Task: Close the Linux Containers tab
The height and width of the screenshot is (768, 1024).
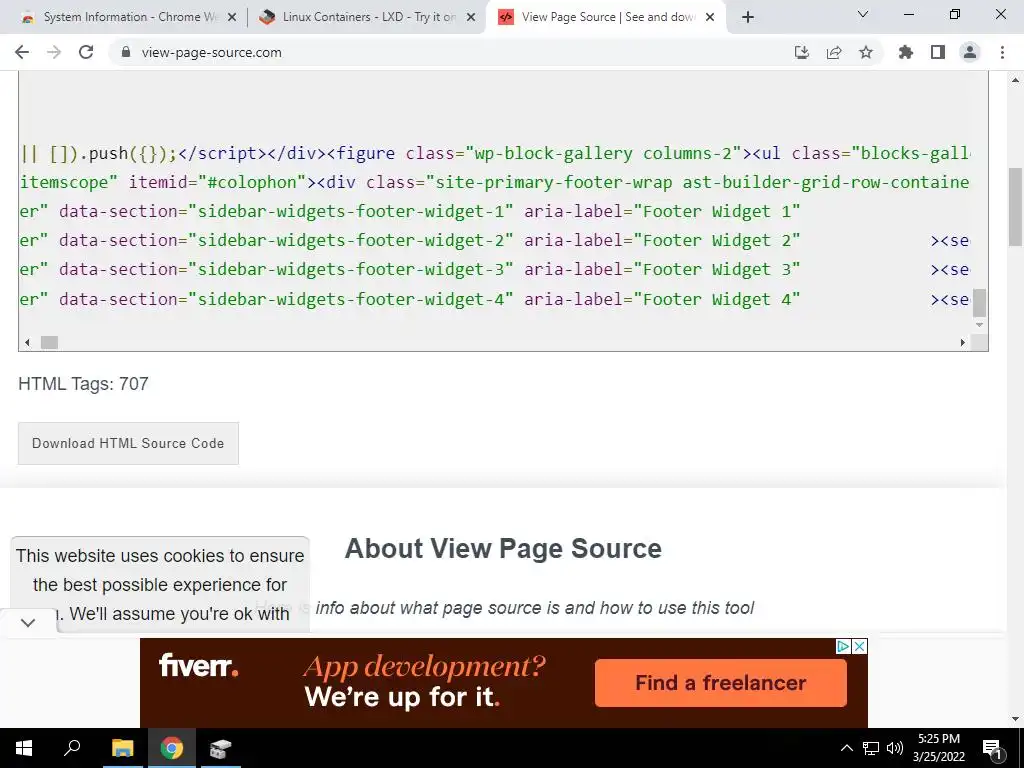Action: [x=470, y=18]
